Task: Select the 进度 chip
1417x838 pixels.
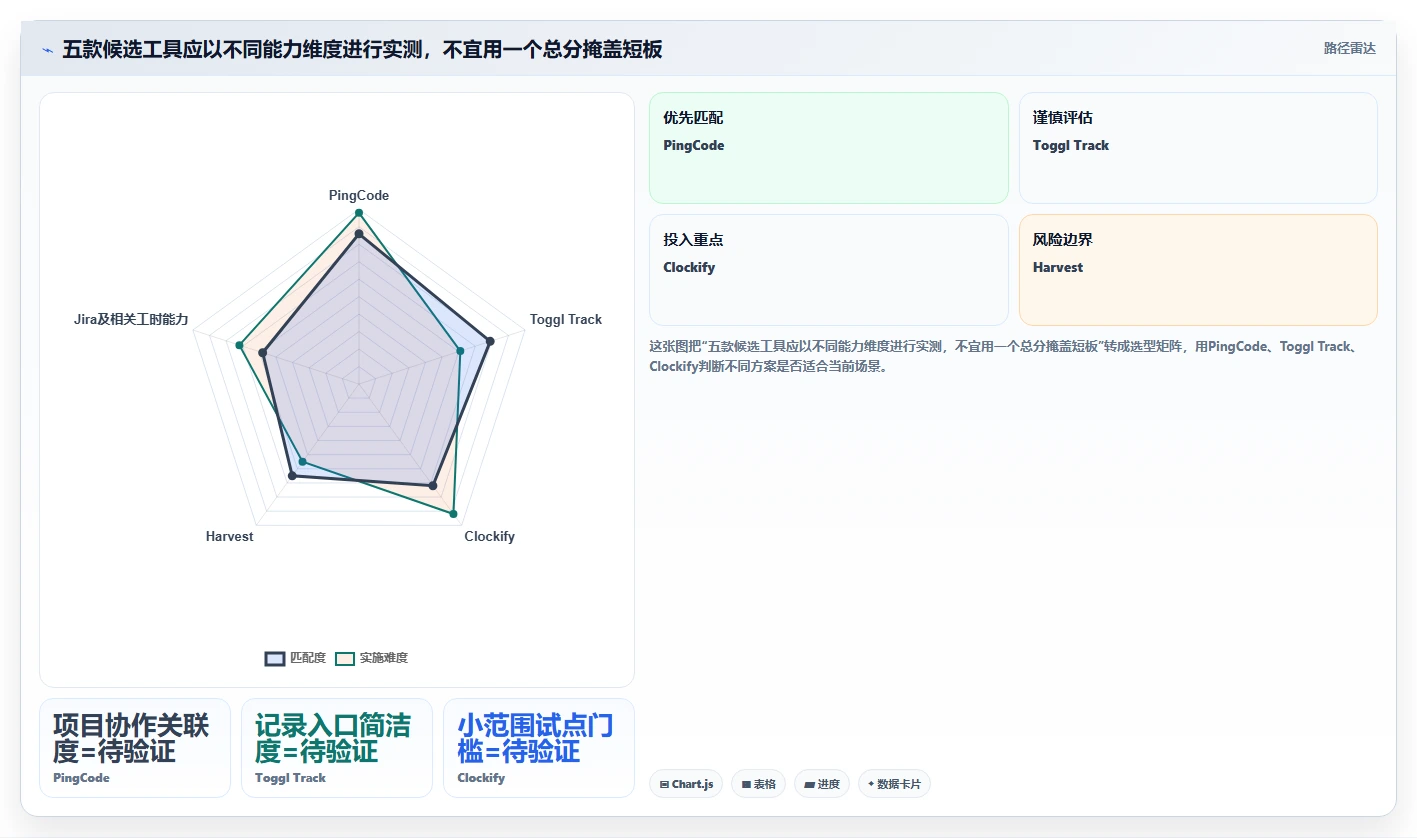Action: pos(822,784)
